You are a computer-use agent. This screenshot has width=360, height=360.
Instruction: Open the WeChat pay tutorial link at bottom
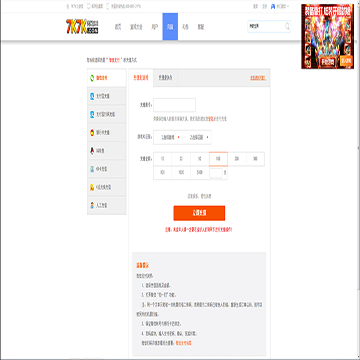click(184, 343)
